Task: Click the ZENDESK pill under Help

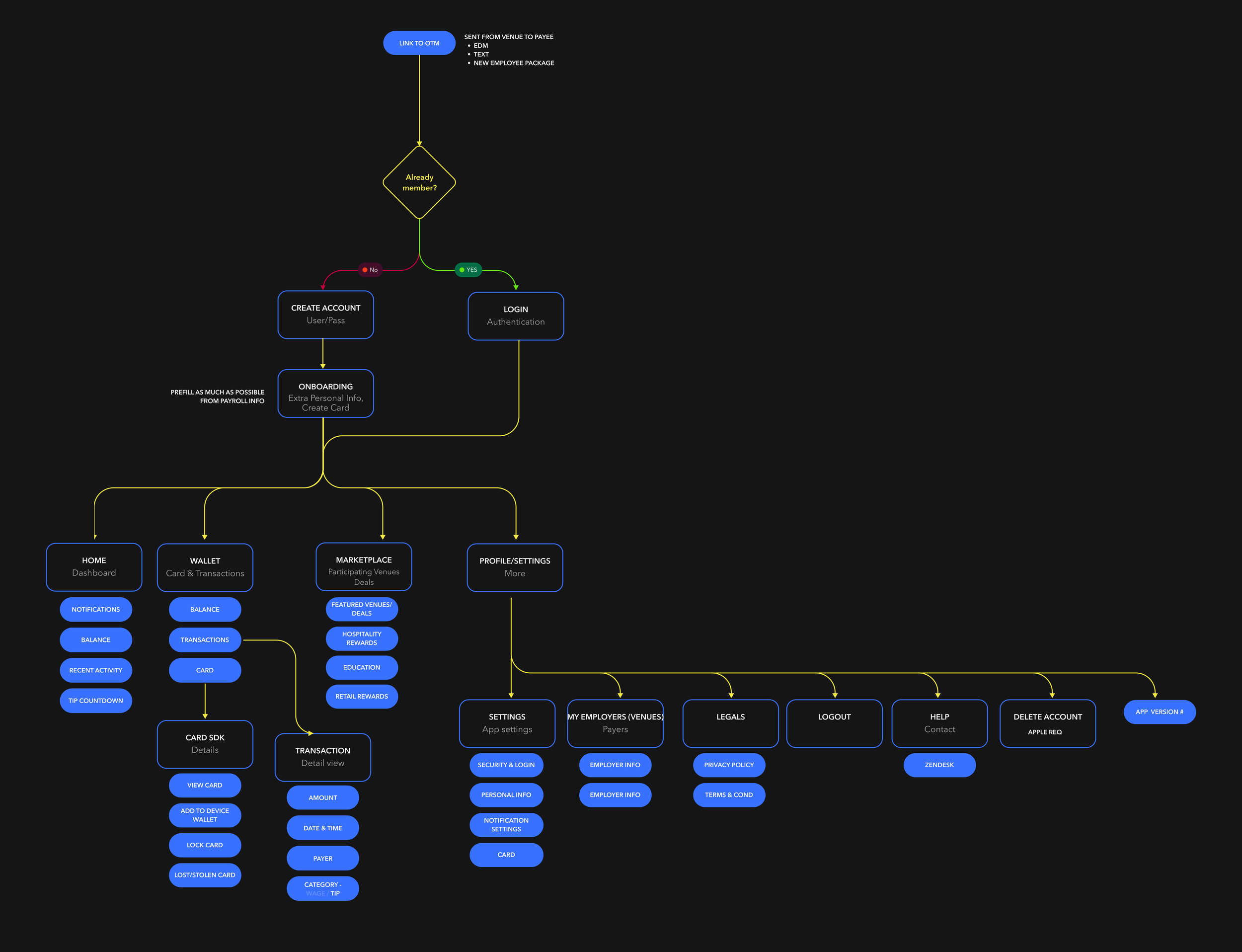Action: point(939,765)
